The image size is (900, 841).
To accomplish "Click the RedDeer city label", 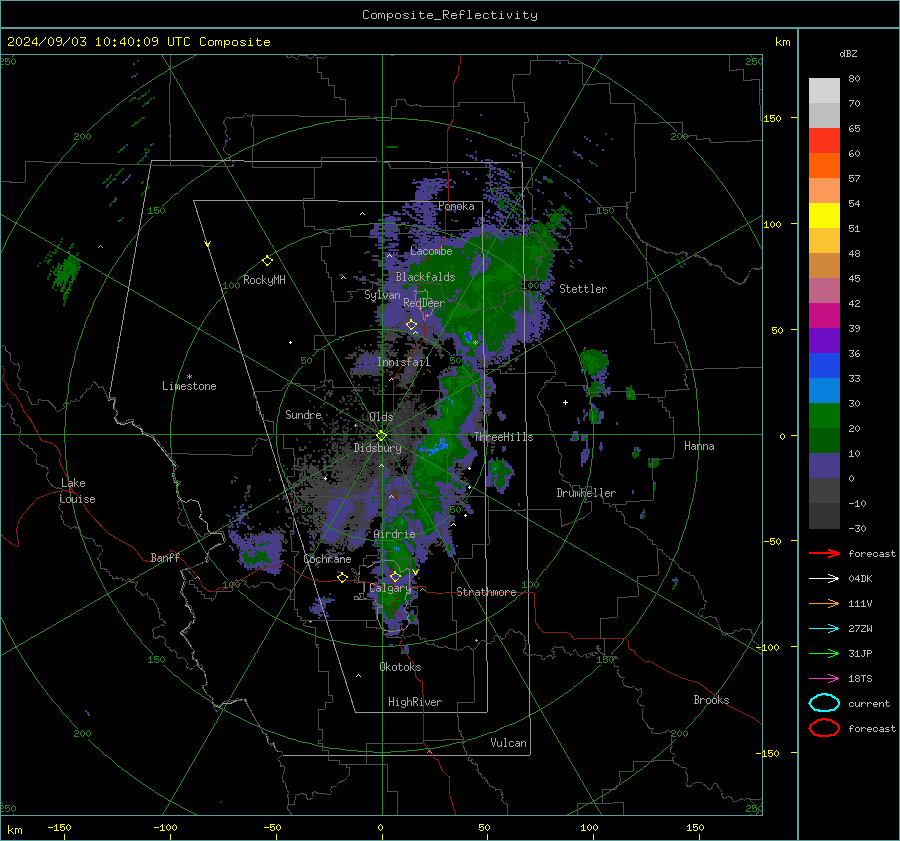I will tap(424, 303).
